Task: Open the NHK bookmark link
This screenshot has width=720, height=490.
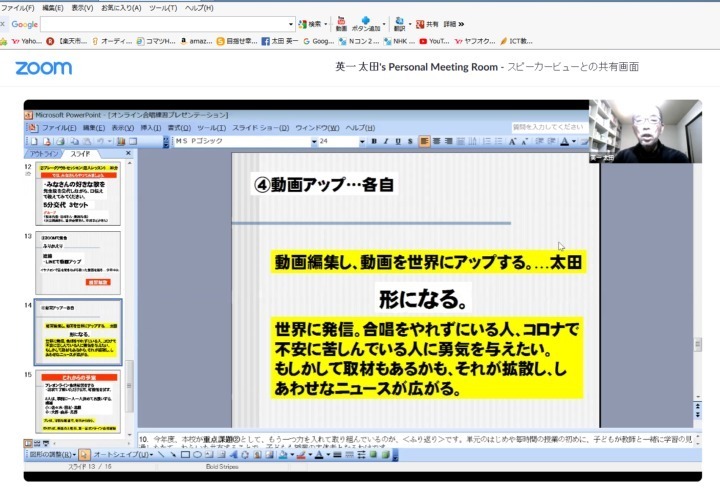Action: (x=399, y=41)
